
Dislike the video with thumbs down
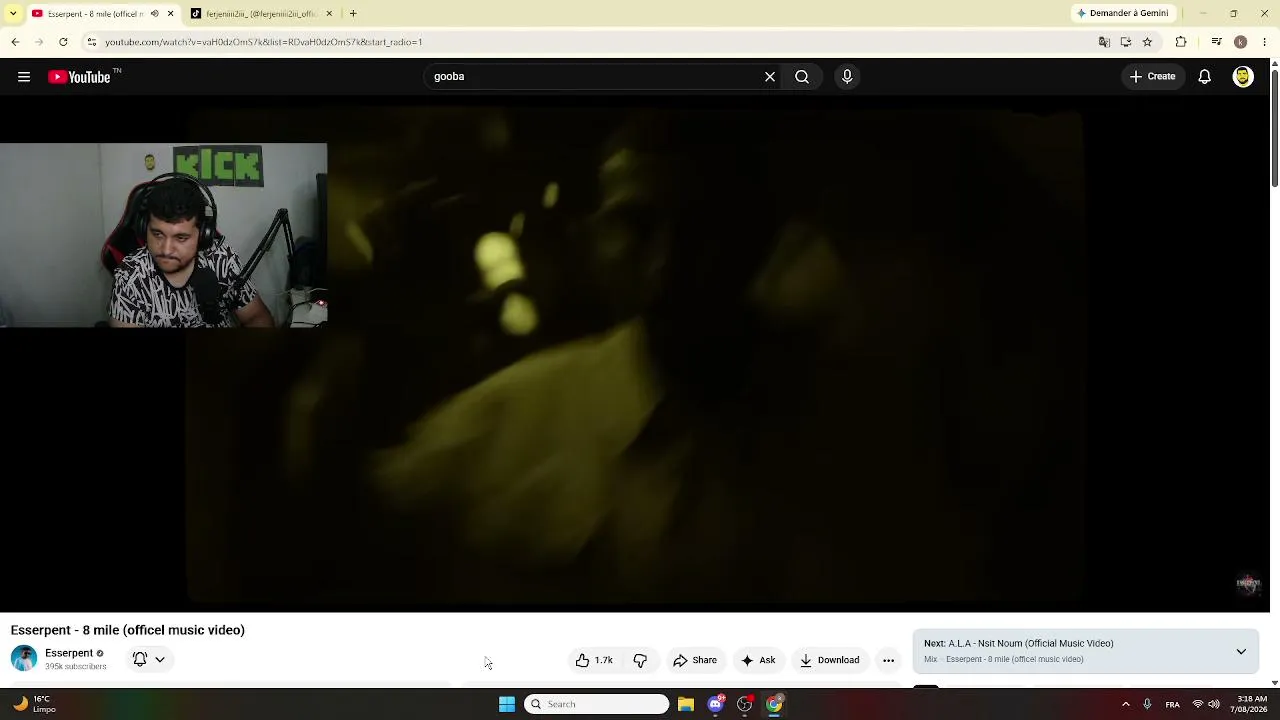[641, 660]
